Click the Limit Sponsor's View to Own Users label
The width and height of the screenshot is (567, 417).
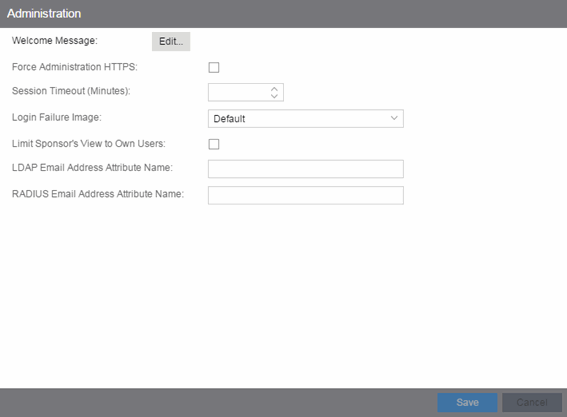pos(89,144)
